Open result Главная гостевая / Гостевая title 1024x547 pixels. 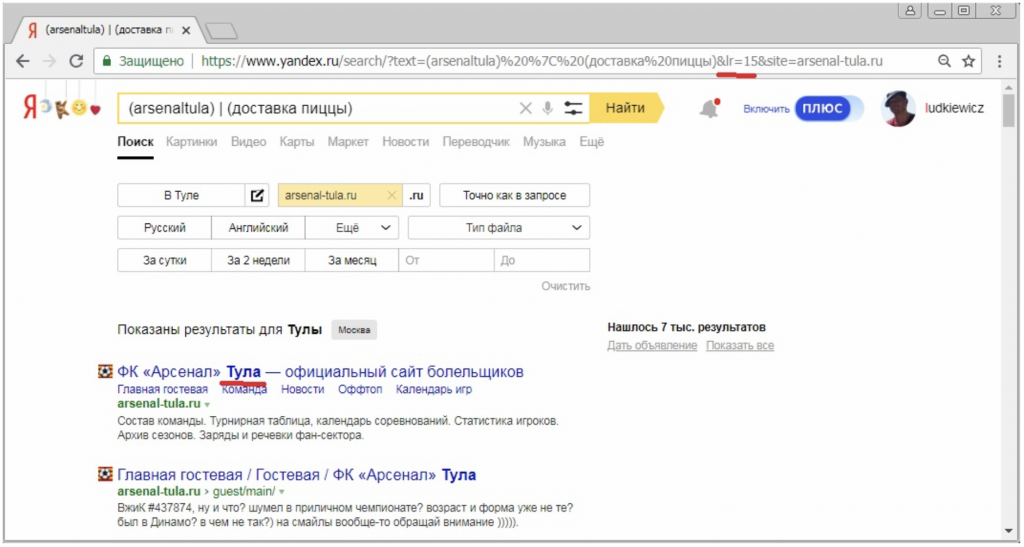coord(297,475)
